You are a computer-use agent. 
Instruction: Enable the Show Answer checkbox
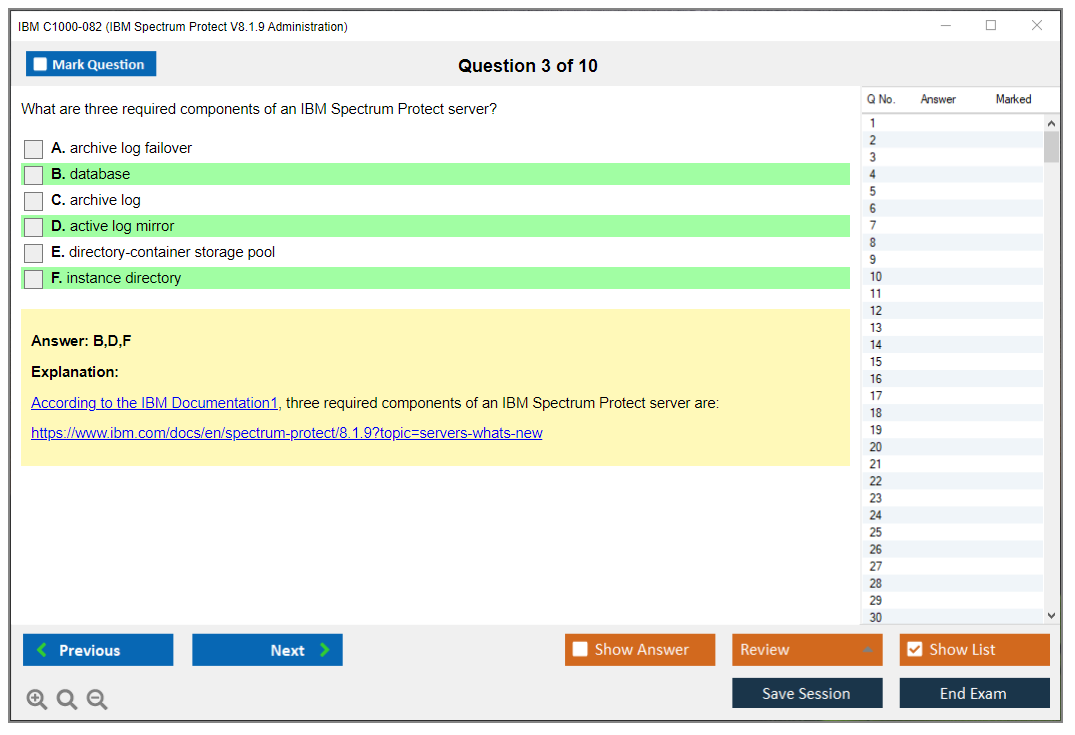[x=581, y=650]
